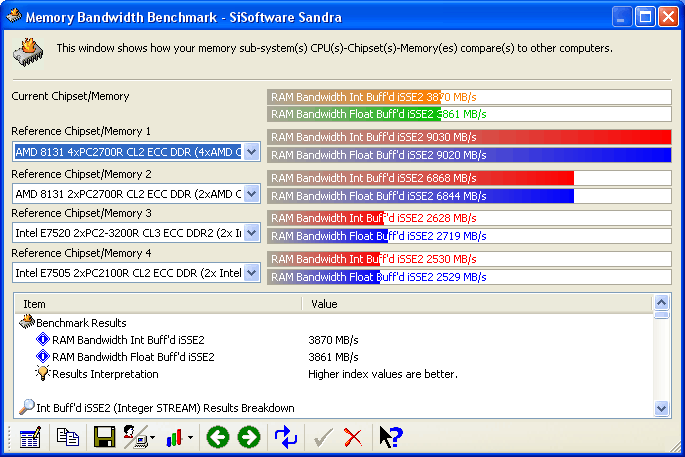685x457 pixels.
Task: Open the bar chart graph icon
Action: click(x=174, y=437)
